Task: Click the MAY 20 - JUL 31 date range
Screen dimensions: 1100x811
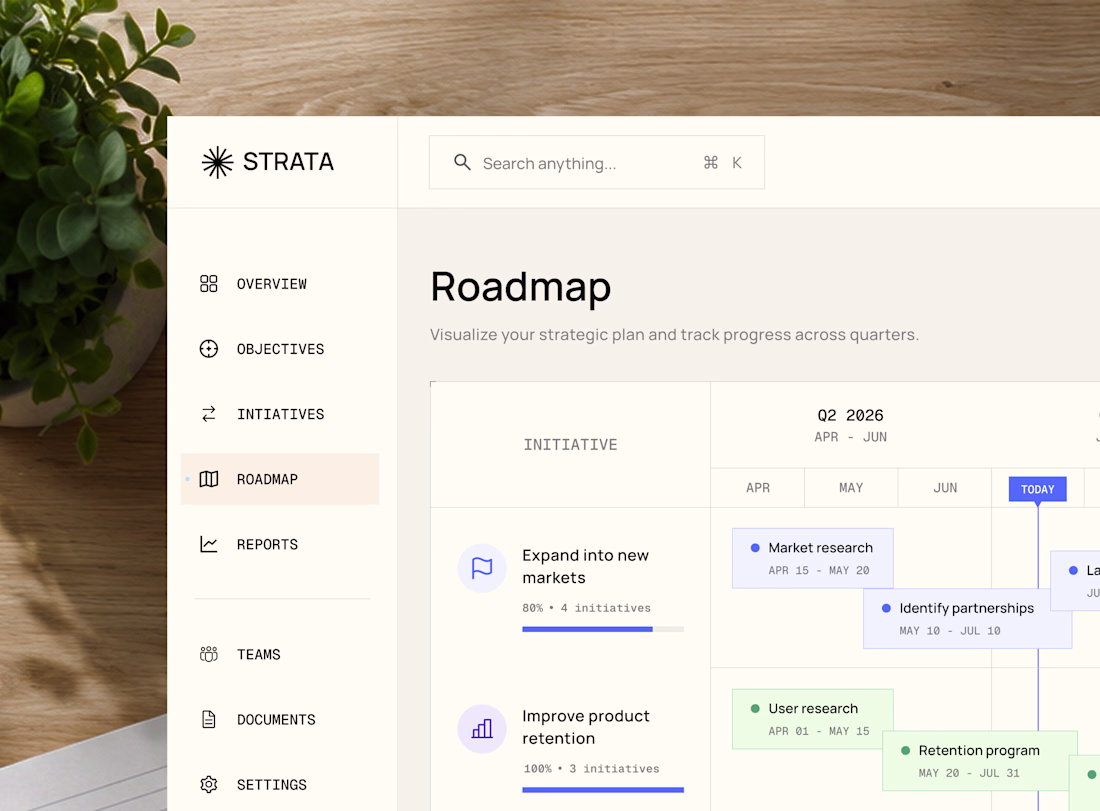Action: (969, 773)
